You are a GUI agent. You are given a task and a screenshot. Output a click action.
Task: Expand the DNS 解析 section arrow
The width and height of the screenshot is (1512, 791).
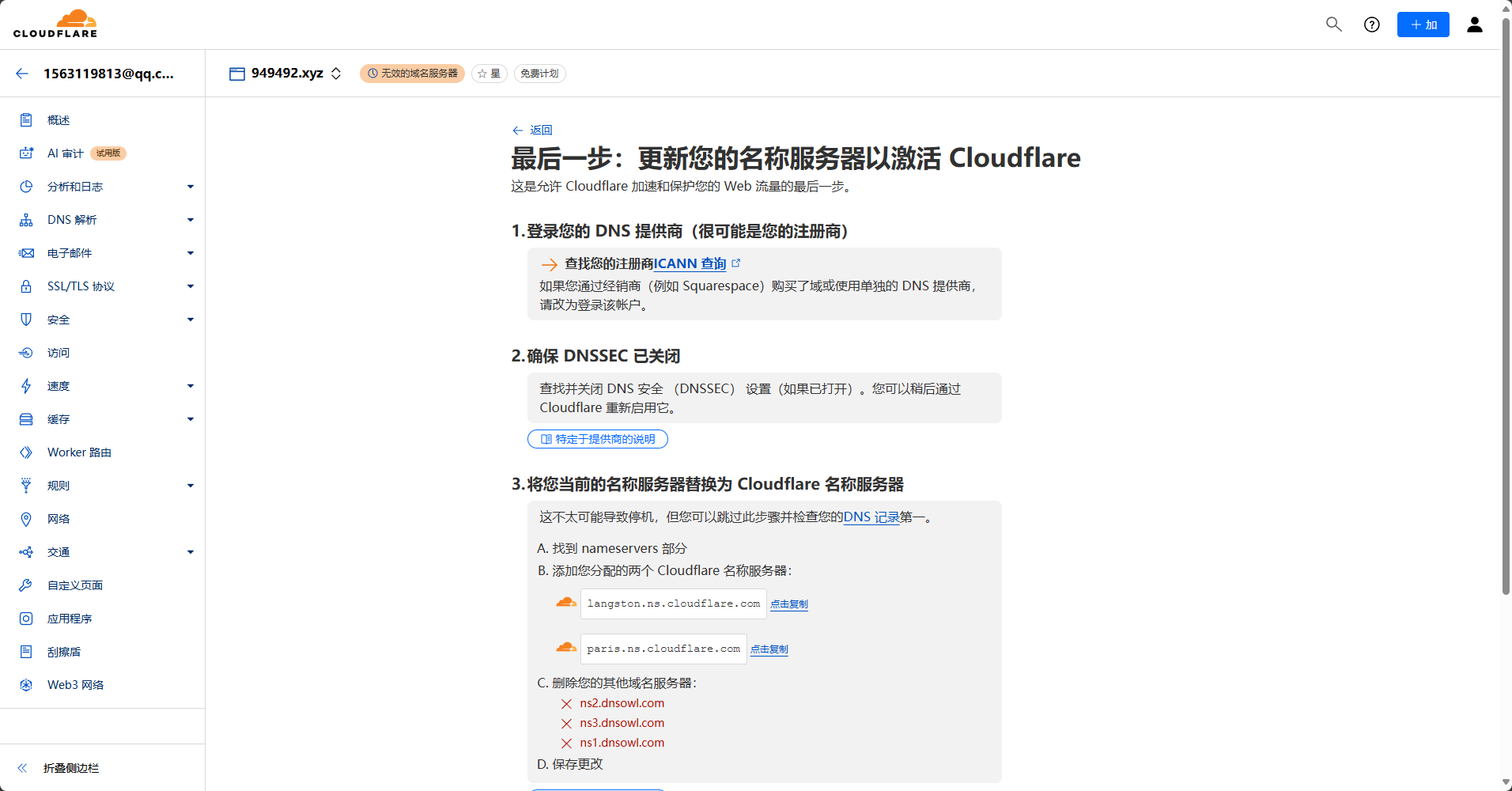point(191,220)
